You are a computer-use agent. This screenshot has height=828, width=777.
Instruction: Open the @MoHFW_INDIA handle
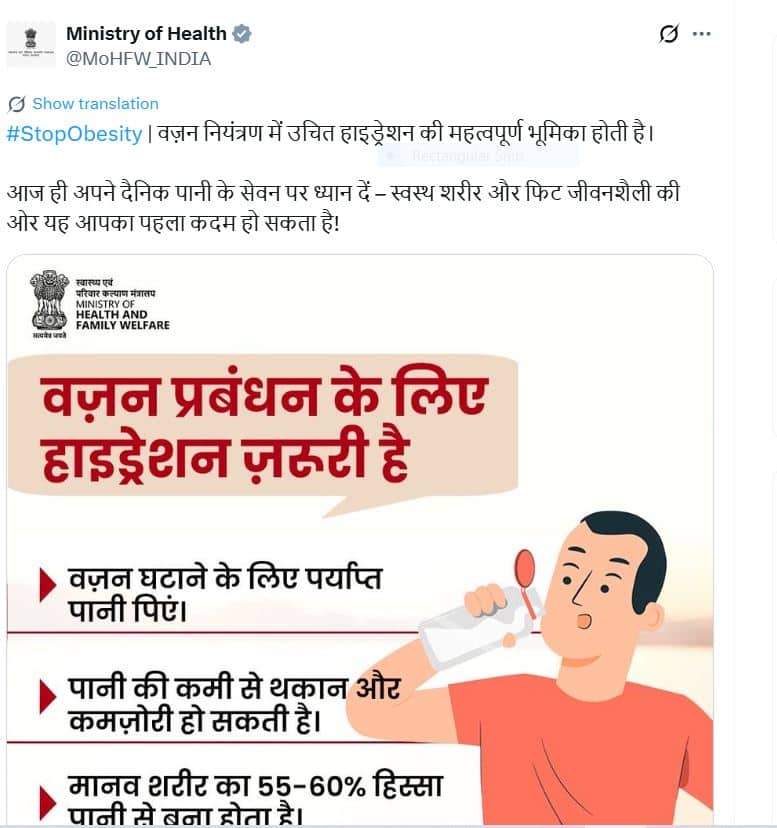(138, 59)
